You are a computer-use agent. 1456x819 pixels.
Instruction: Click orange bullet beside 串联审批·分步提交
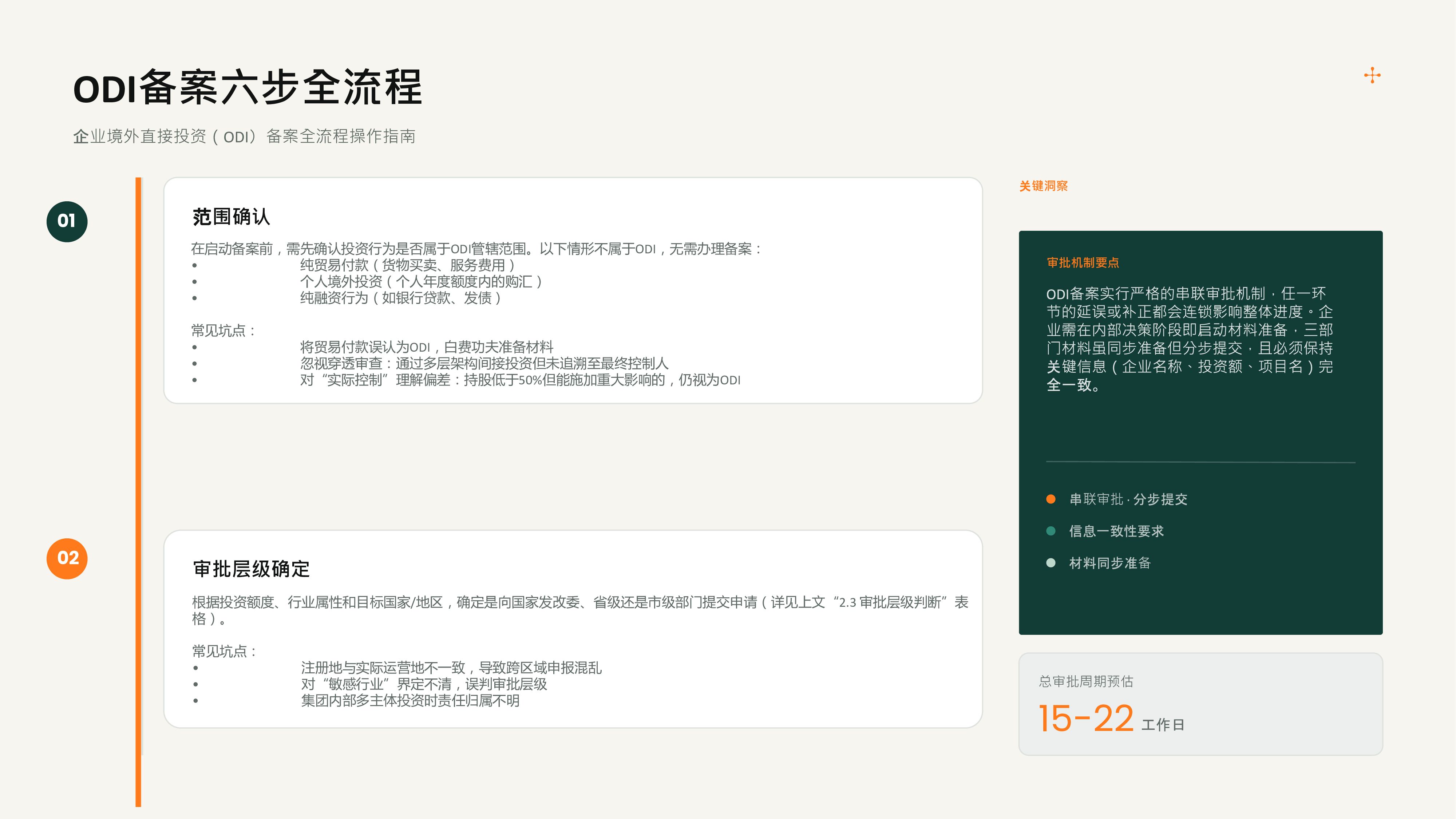pyautogui.click(x=1051, y=499)
